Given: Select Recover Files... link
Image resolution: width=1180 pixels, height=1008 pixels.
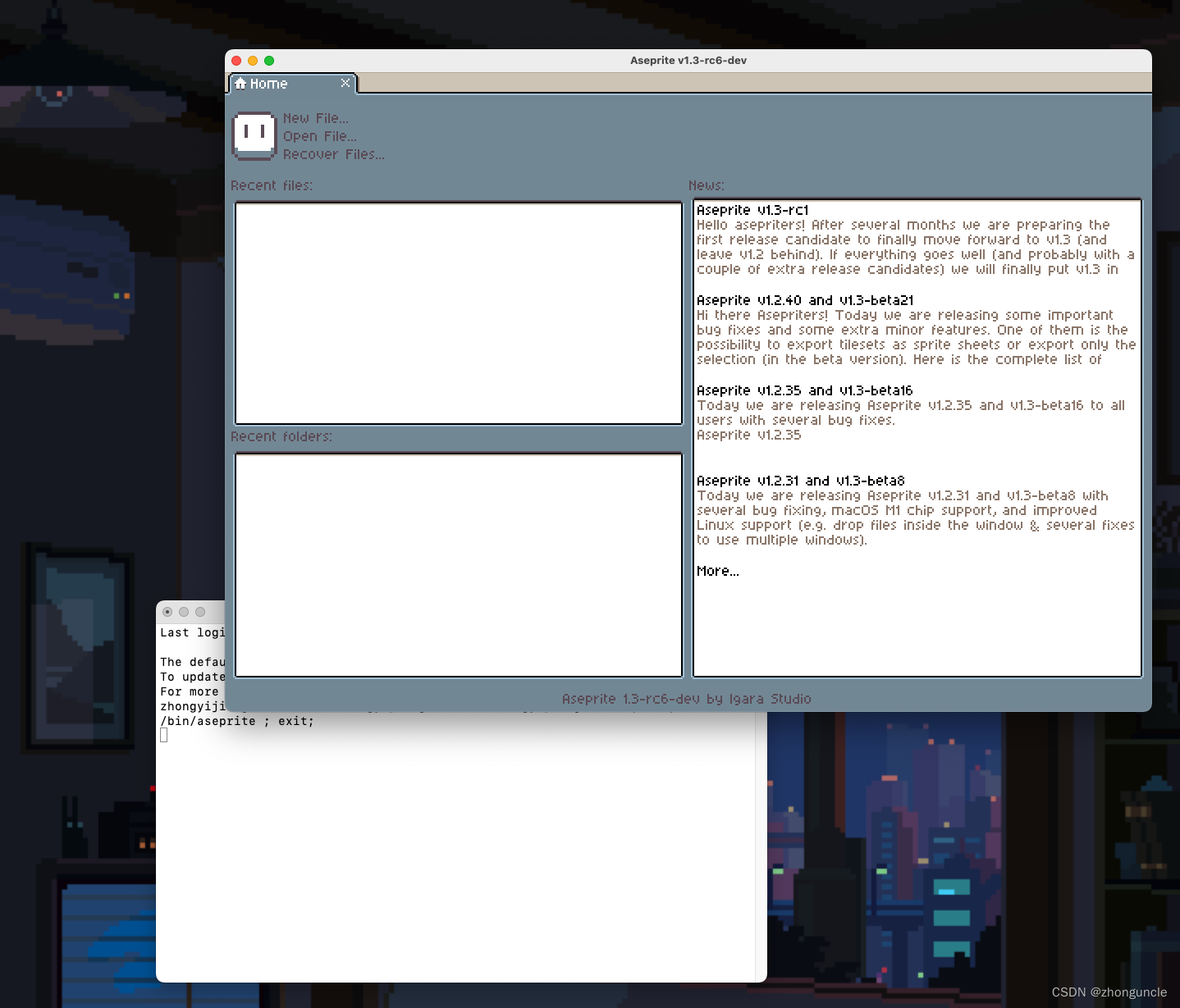Looking at the screenshot, I should [x=334, y=154].
